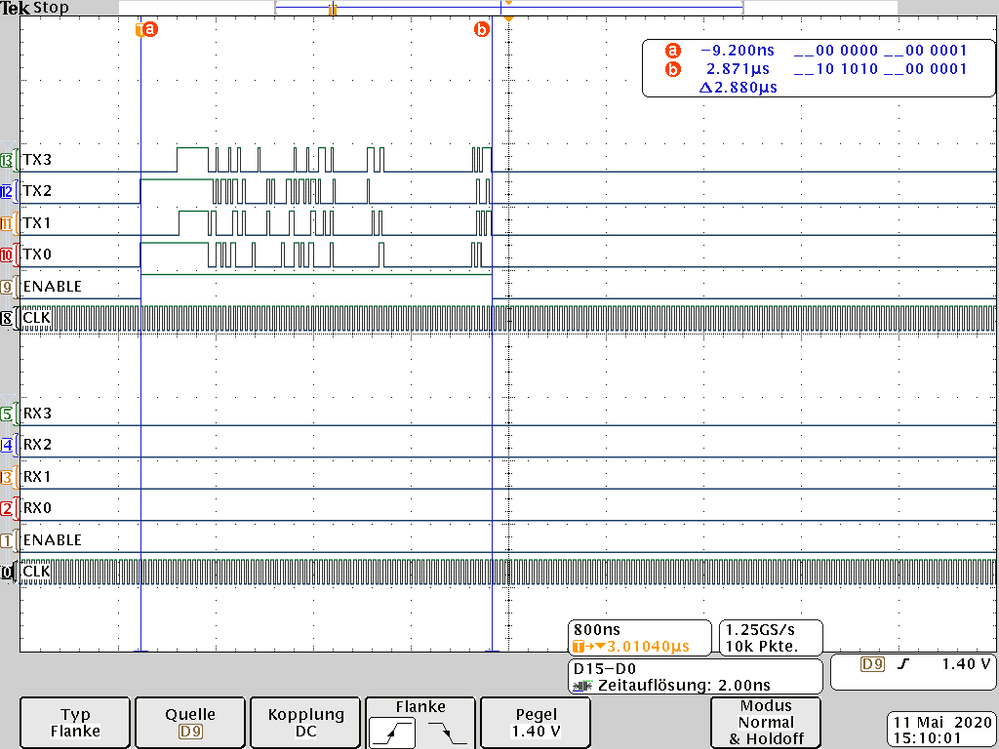Toggle the channel 15 badge beside TX3
The width and height of the screenshot is (999, 749).
point(7,159)
